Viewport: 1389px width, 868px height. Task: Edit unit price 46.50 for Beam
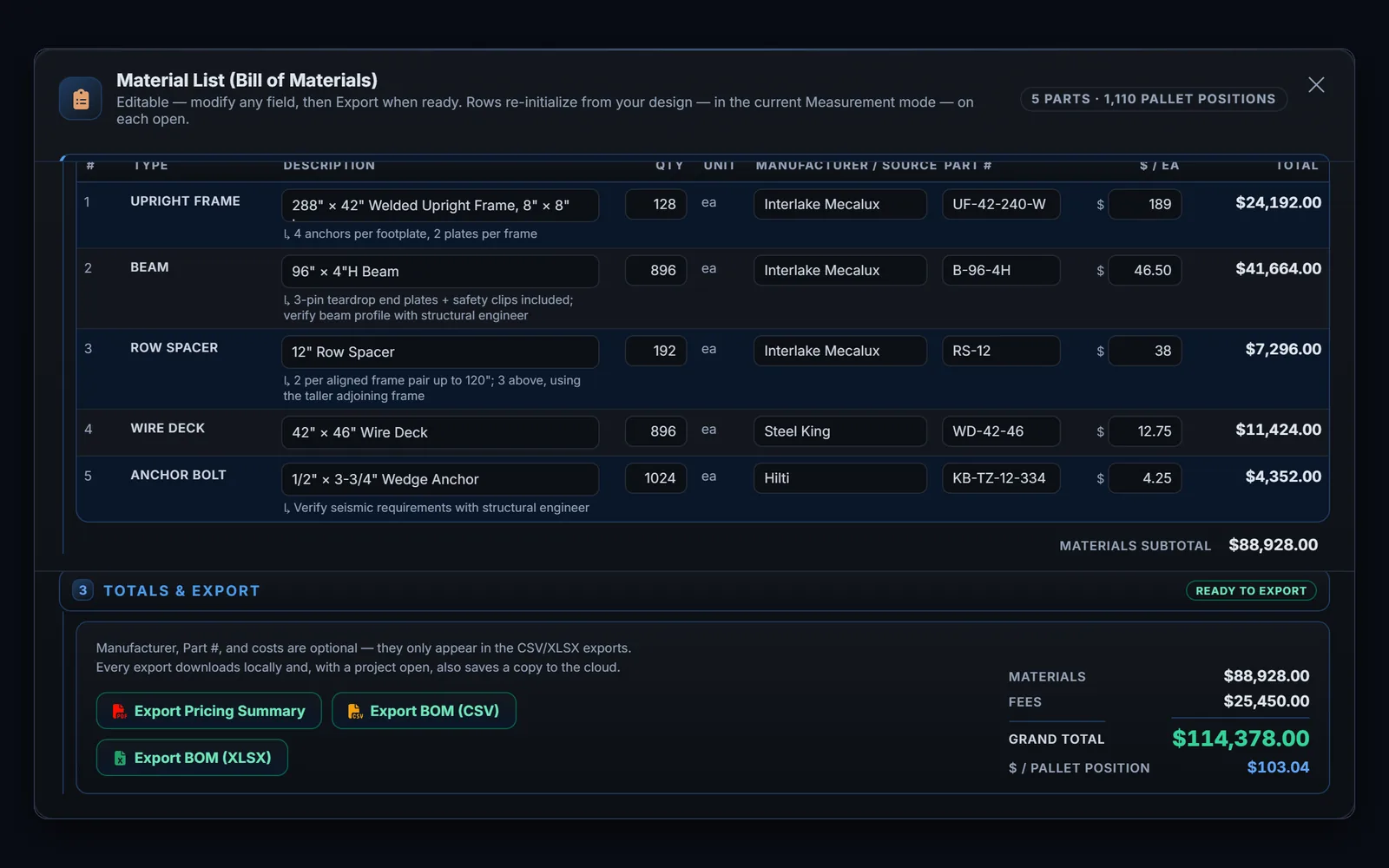click(x=1145, y=270)
